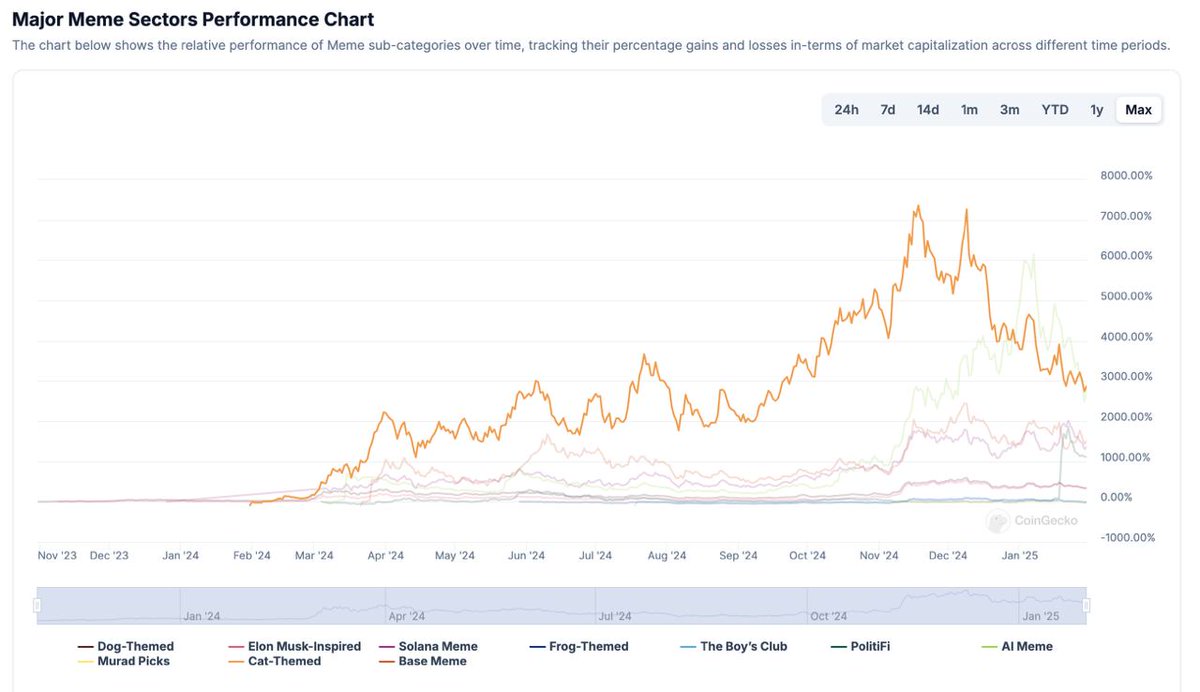Screen dimensions: 1200x692
Task: Choose the YTD time range
Action: (1055, 110)
